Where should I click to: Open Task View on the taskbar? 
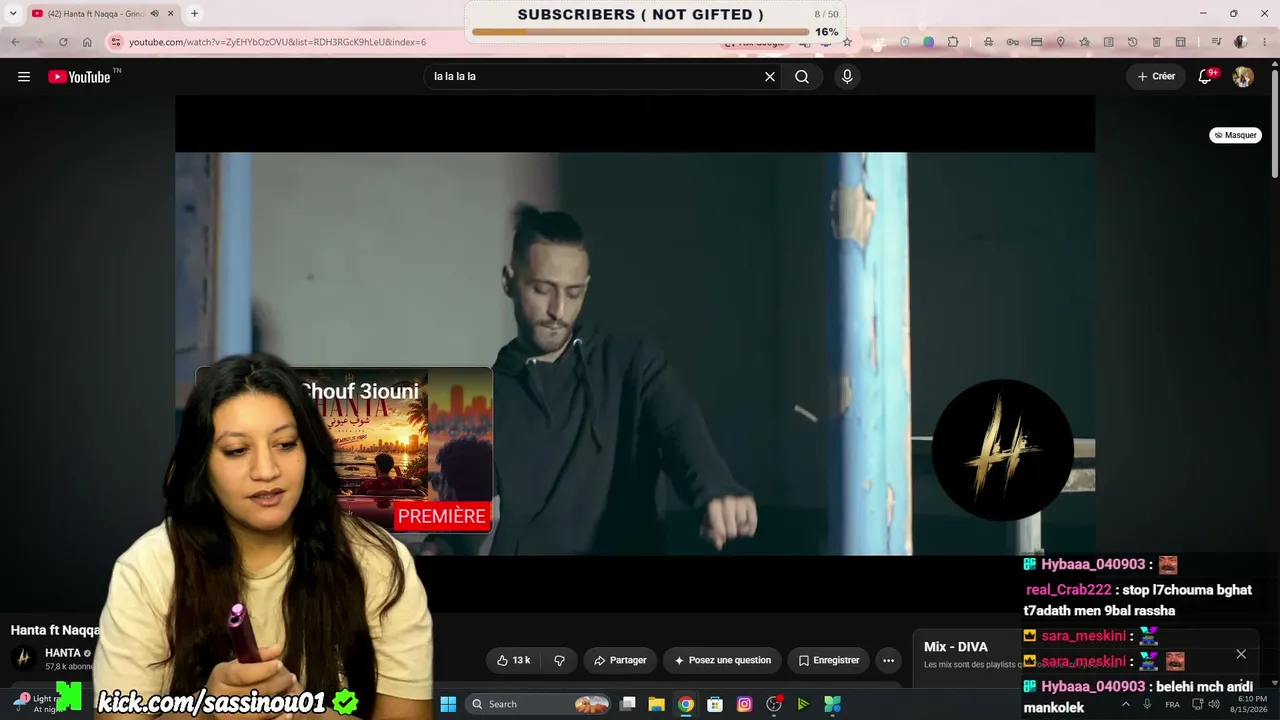point(628,704)
